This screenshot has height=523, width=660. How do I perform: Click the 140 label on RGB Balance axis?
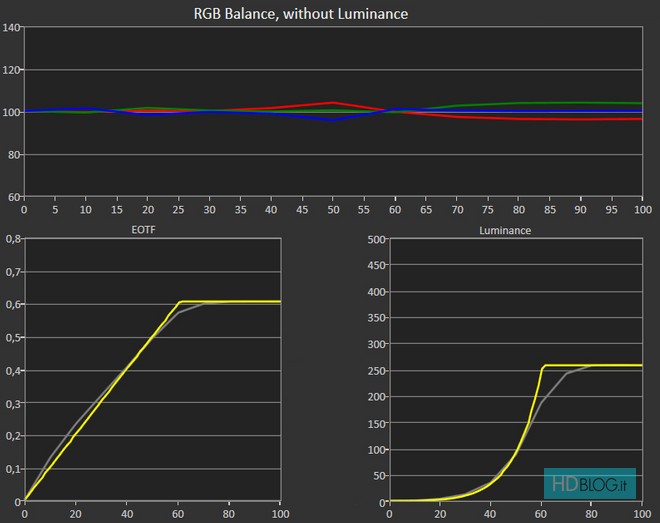click(11, 28)
